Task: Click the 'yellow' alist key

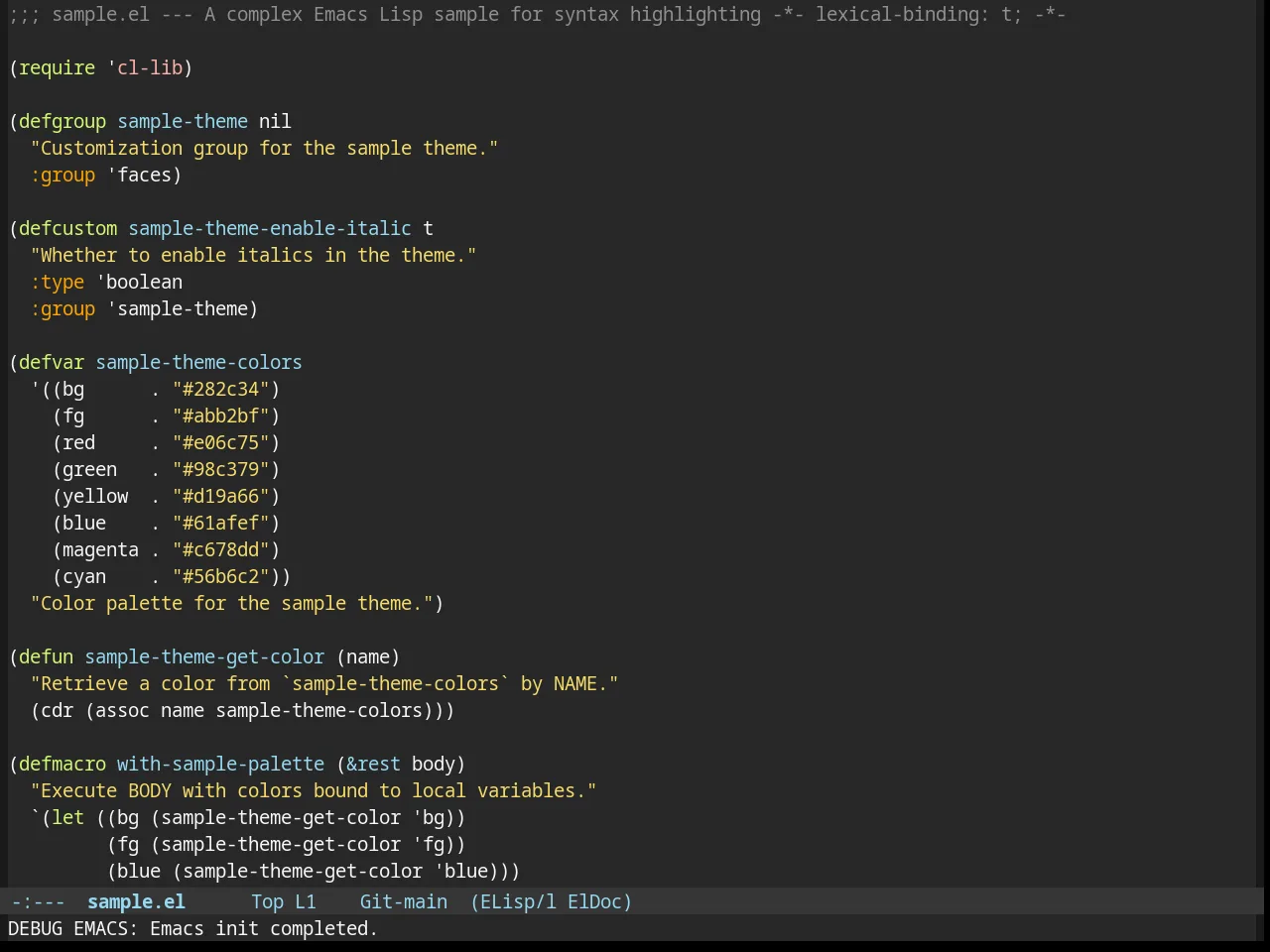Action: pyautogui.click(x=95, y=496)
